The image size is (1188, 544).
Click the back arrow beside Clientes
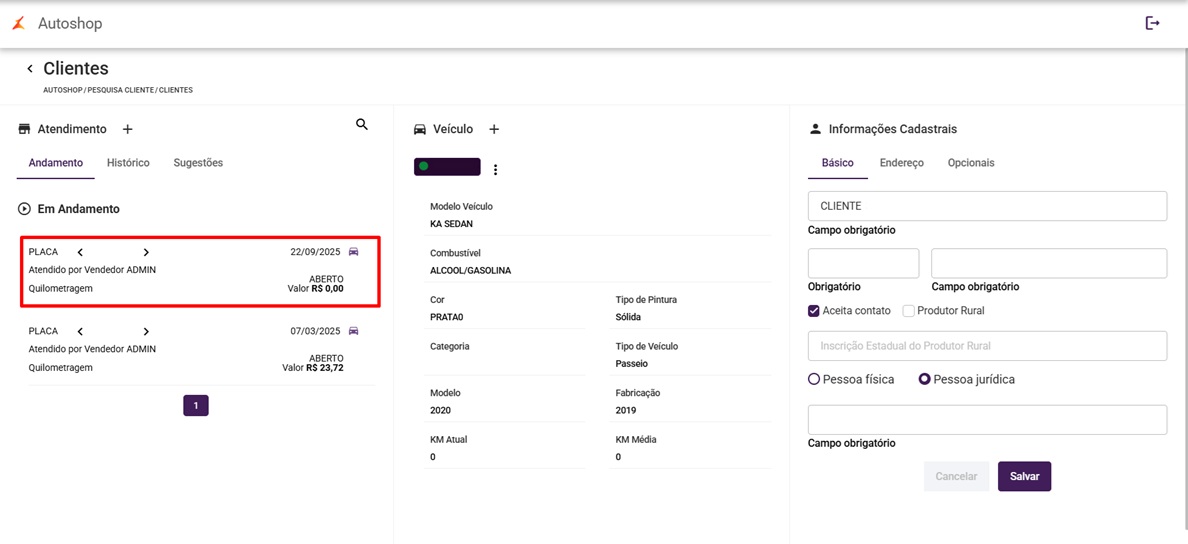click(30, 69)
